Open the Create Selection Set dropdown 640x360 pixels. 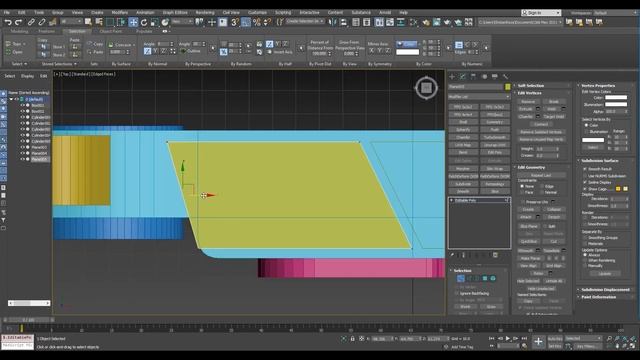305,21
